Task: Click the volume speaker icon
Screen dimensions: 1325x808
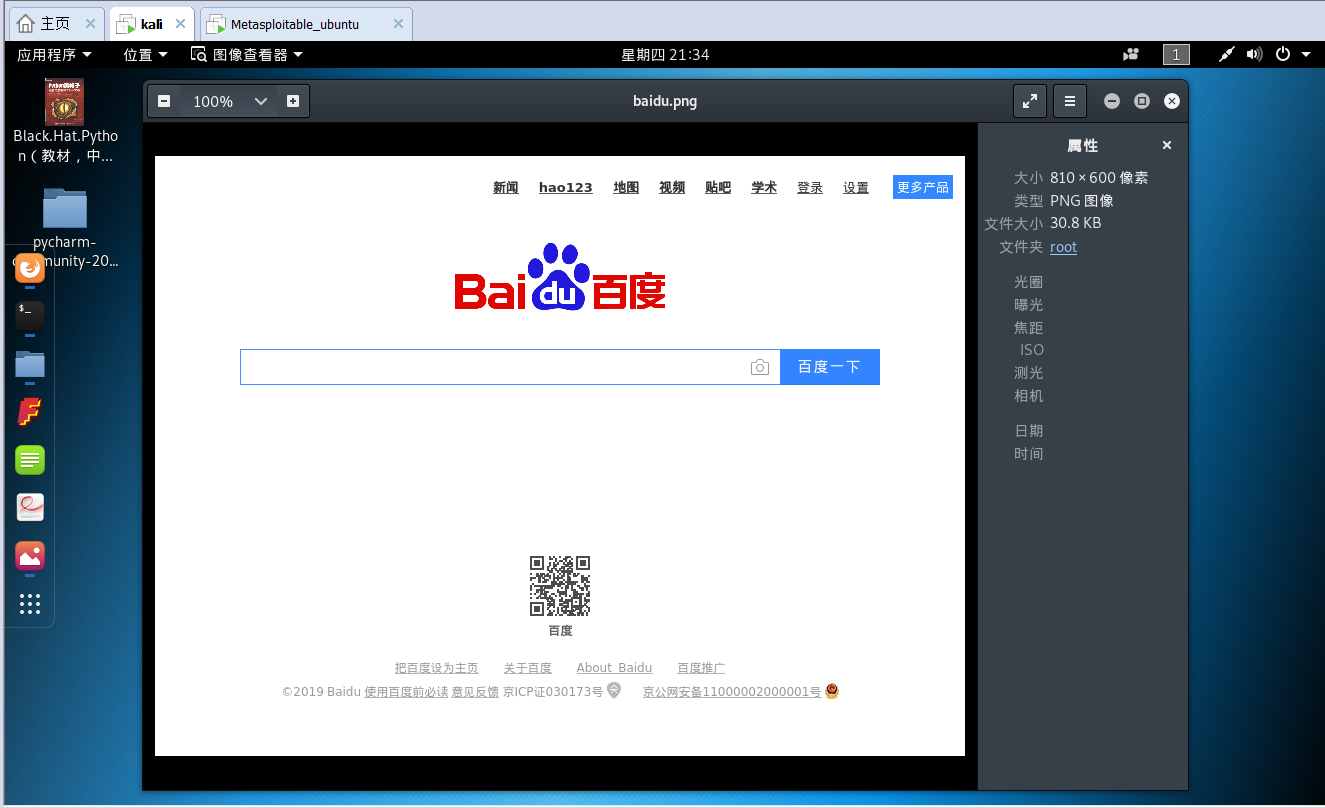Action: (x=1255, y=54)
